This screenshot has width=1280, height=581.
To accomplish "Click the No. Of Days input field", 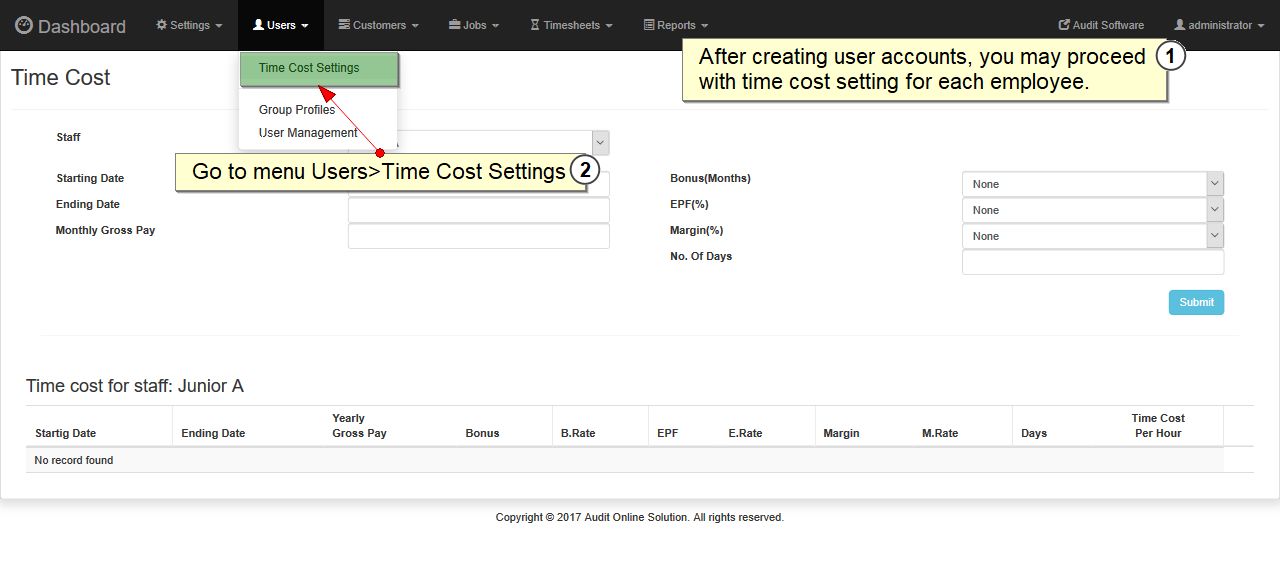I will [x=1092, y=262].
